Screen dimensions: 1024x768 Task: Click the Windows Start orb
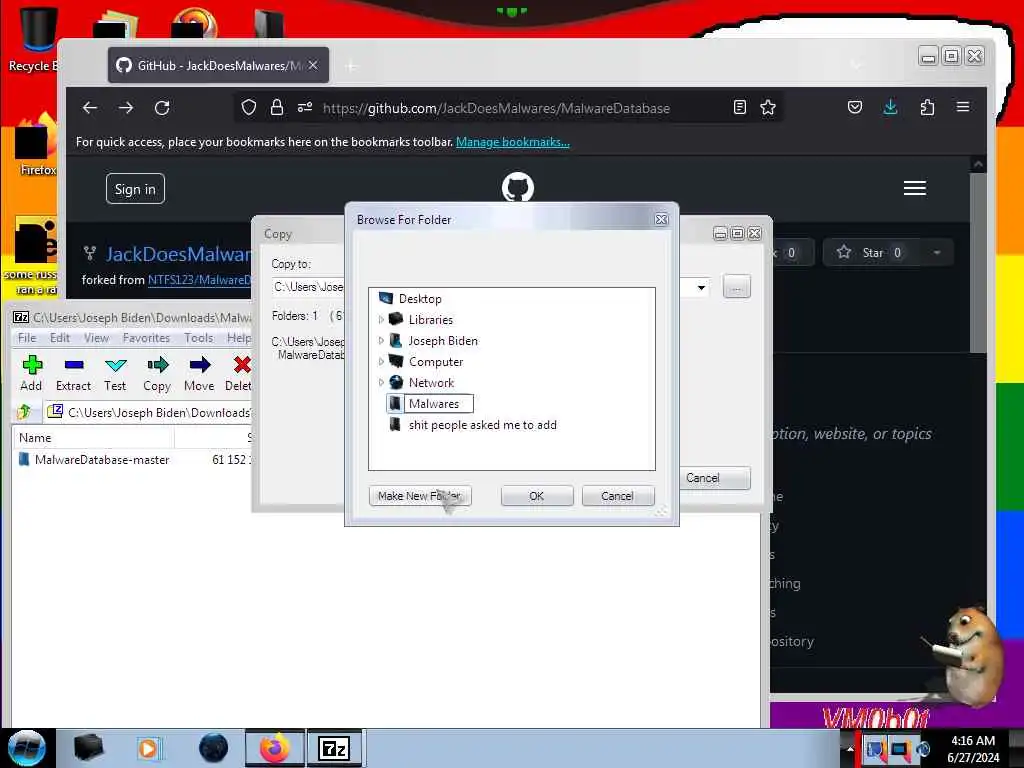(x=27, y=748)
